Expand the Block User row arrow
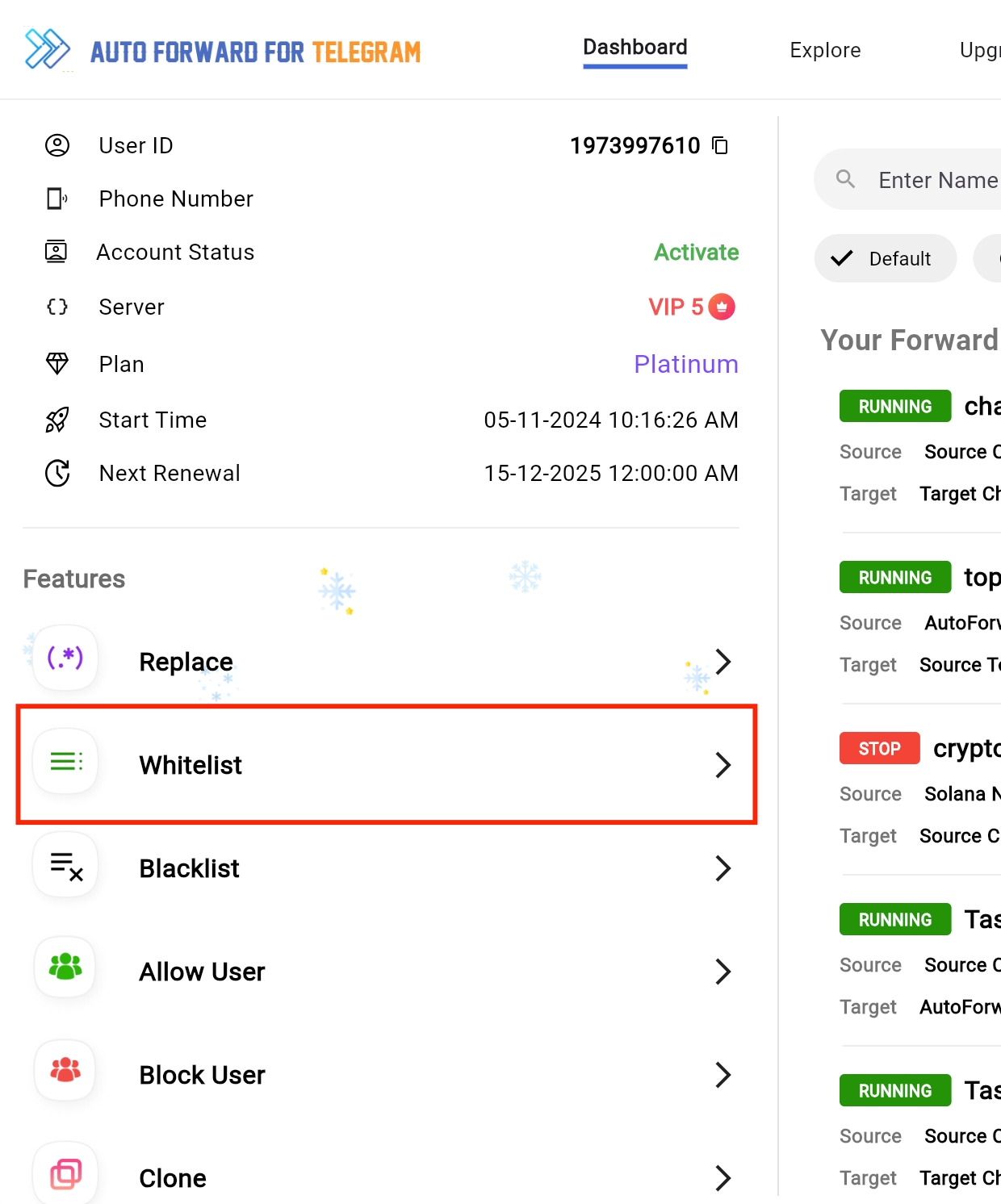 point(723,1075)
